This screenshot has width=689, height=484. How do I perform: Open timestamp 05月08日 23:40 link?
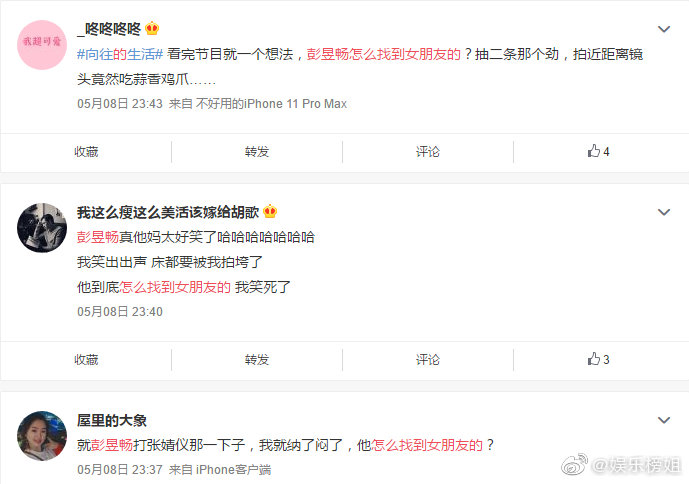coord(120,312)
